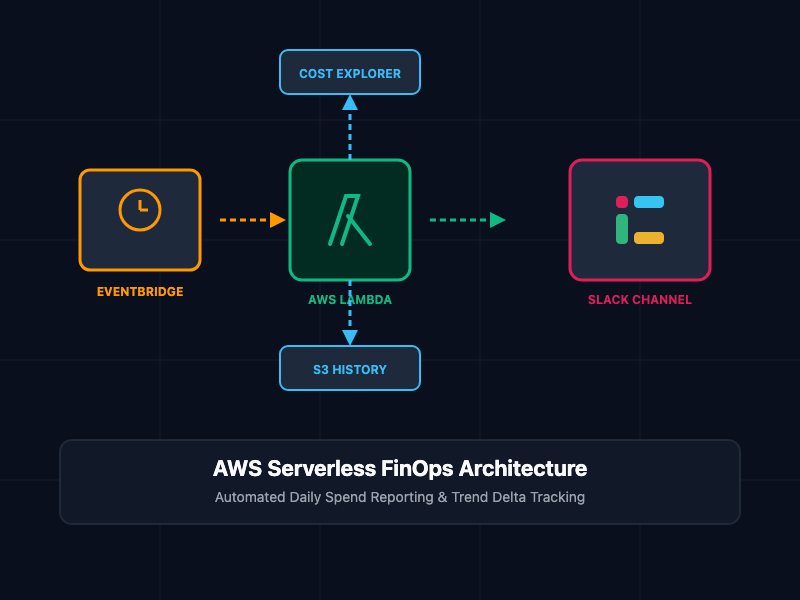This screenshot has height=600, width=800.
Task: Click the EVENTBRIDGE label
Action: coord(140,292)
